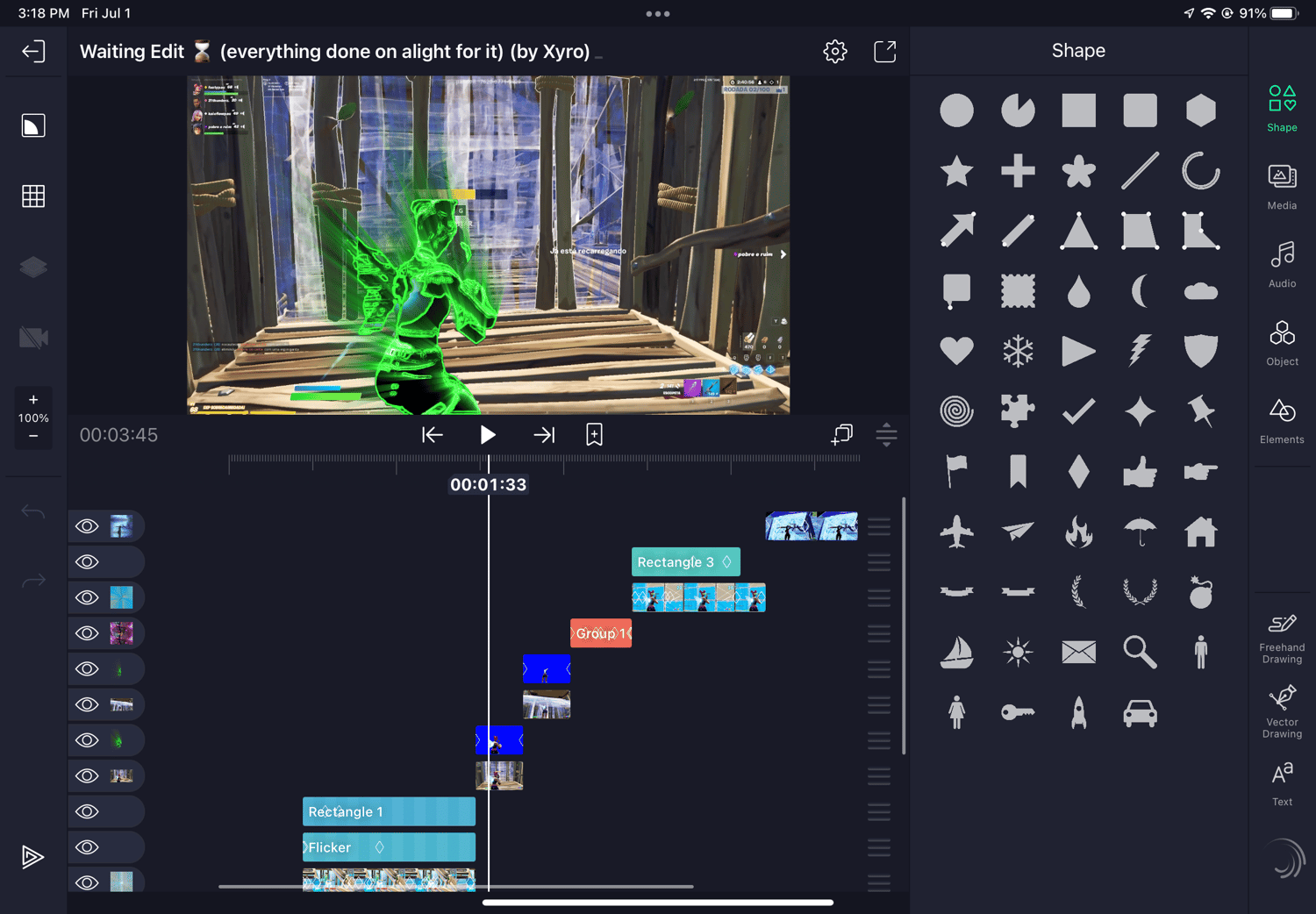Open the Elements tab

click(1282, 421)
